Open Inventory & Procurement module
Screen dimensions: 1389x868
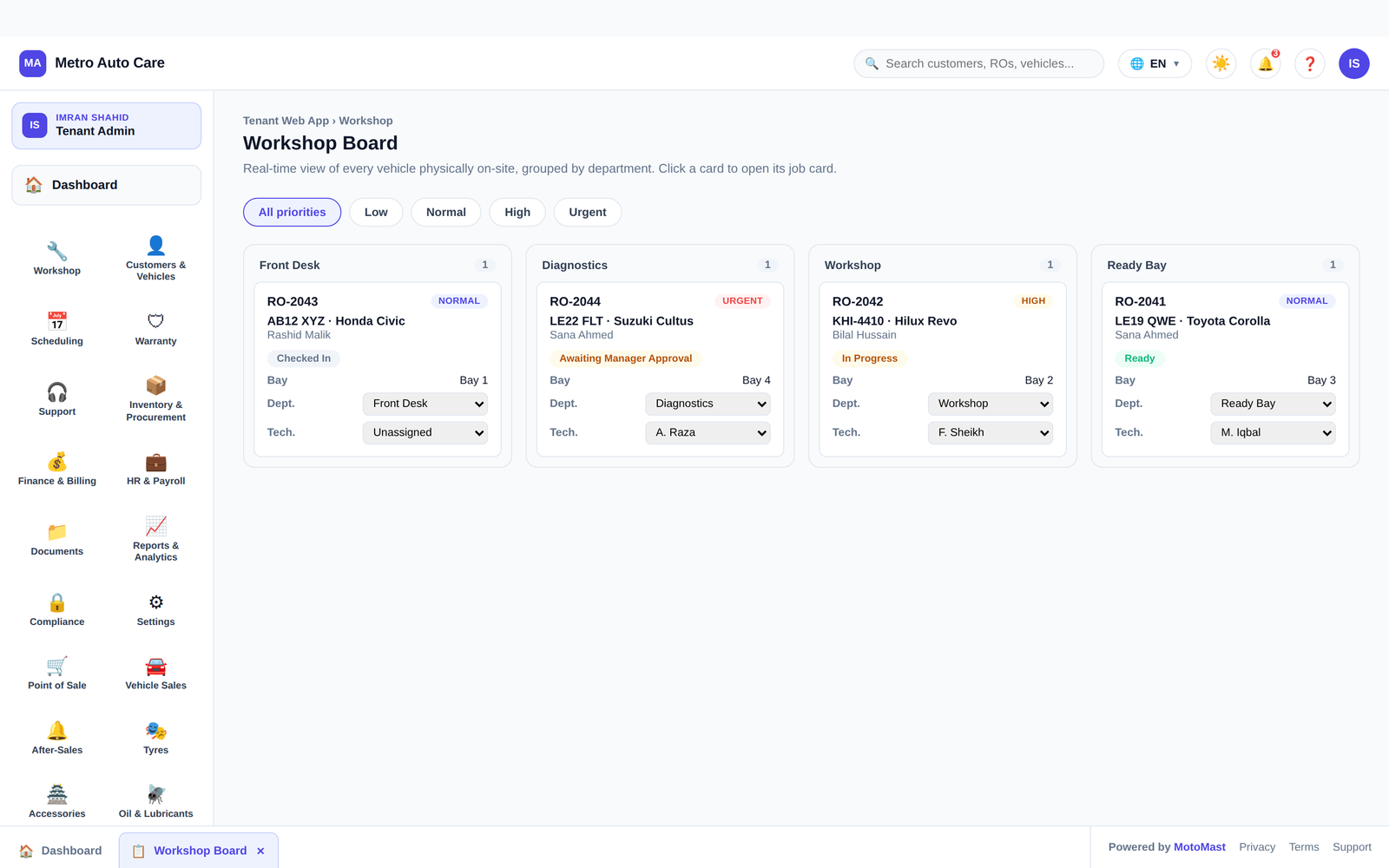point(156,399)
